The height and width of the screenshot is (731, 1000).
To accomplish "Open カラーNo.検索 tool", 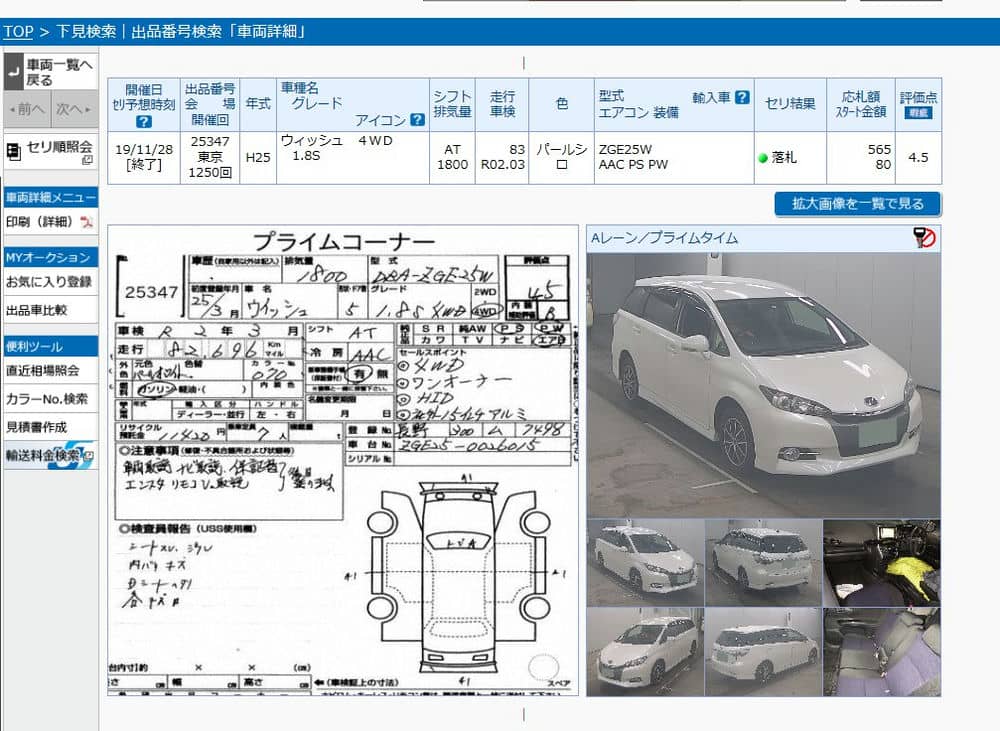I will (x=47, y=399).
